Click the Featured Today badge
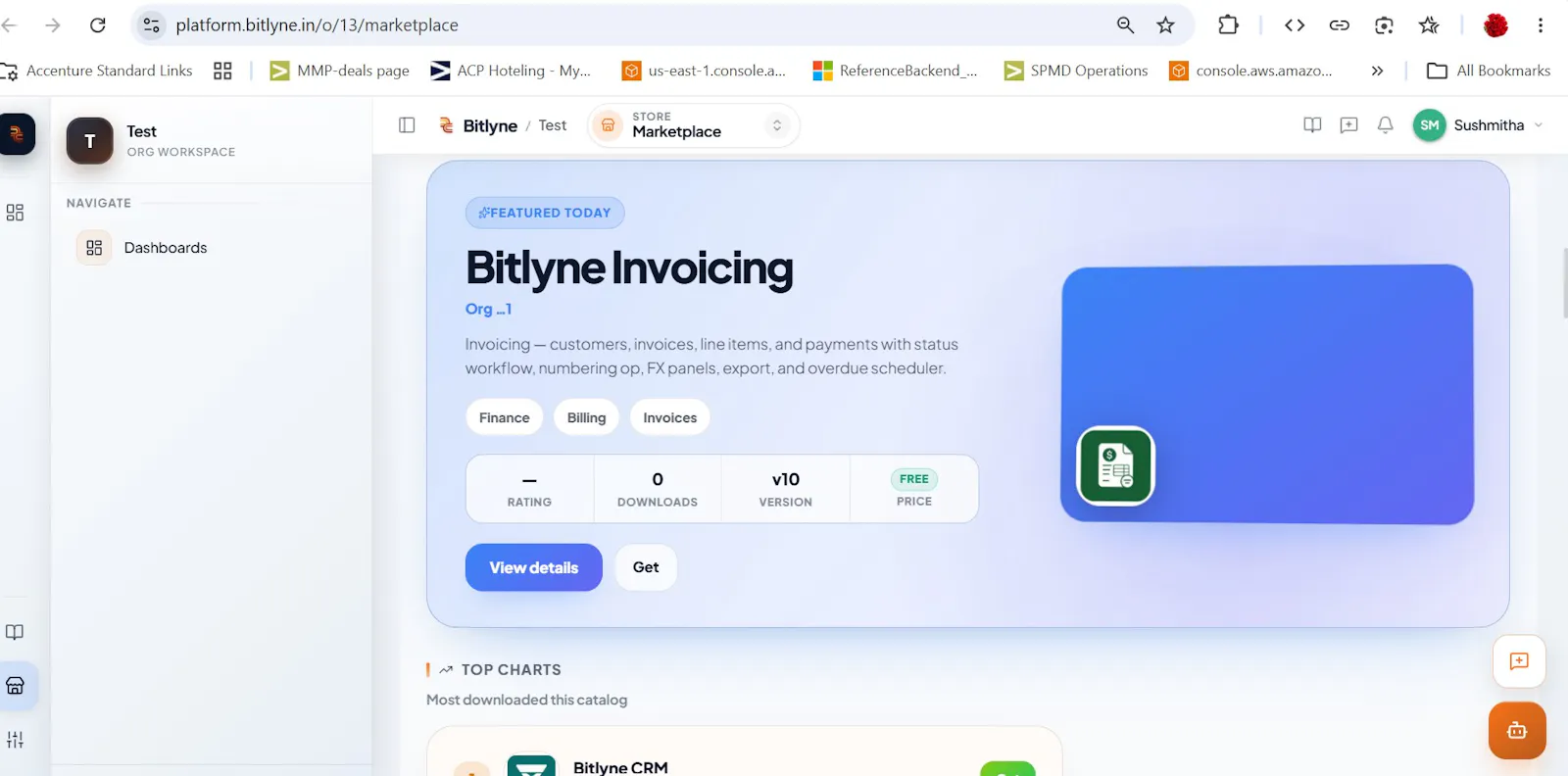 (545, 213)
